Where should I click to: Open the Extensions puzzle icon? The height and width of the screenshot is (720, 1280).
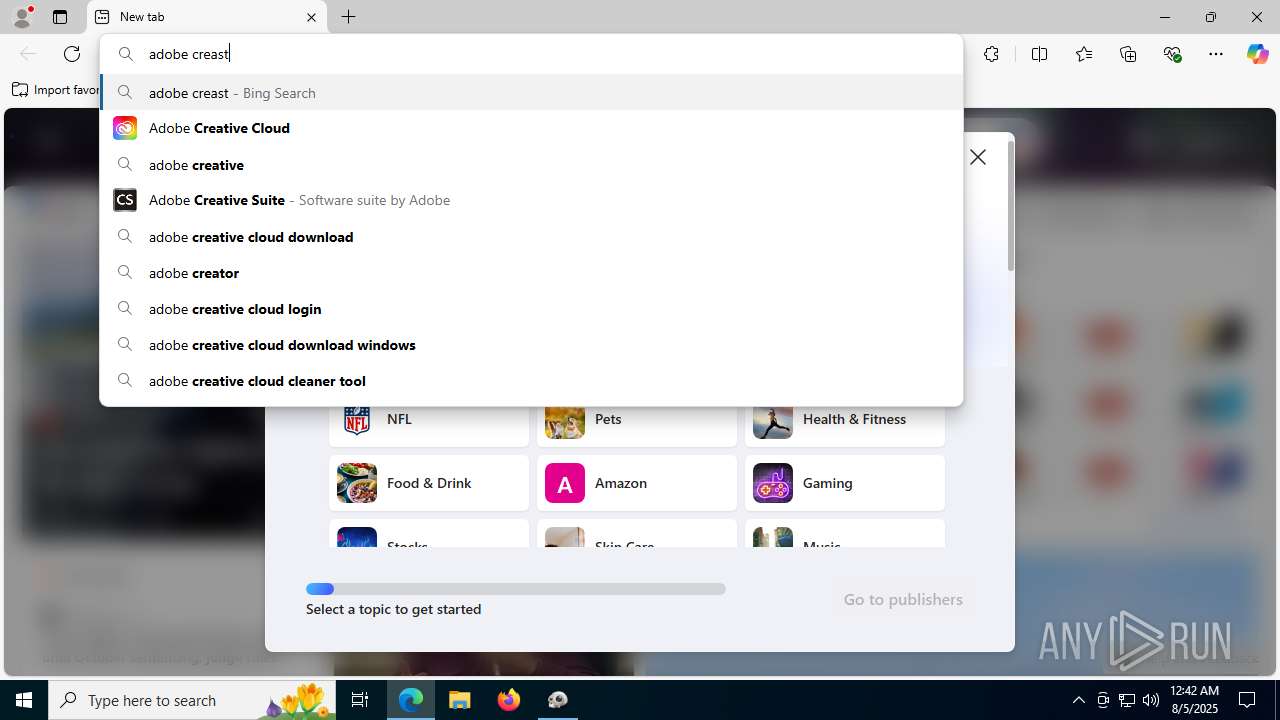[991, 54]
